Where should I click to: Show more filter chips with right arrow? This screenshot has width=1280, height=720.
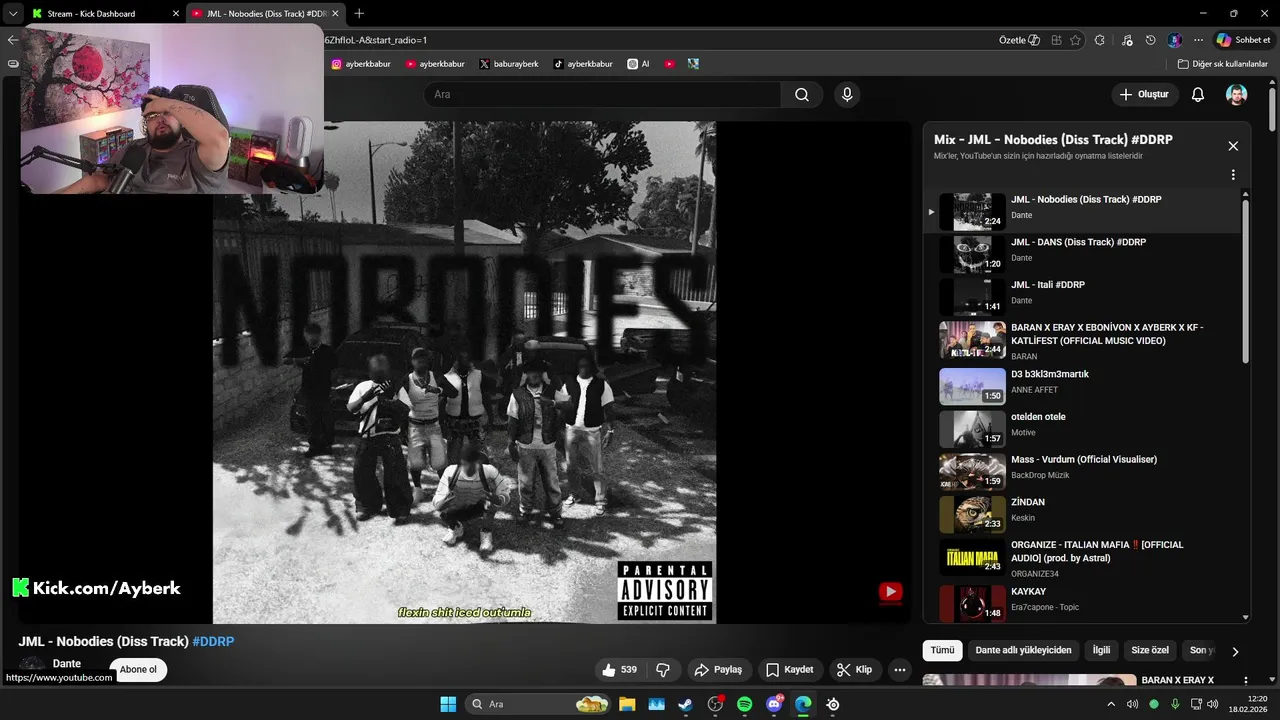coord(1235,652)
